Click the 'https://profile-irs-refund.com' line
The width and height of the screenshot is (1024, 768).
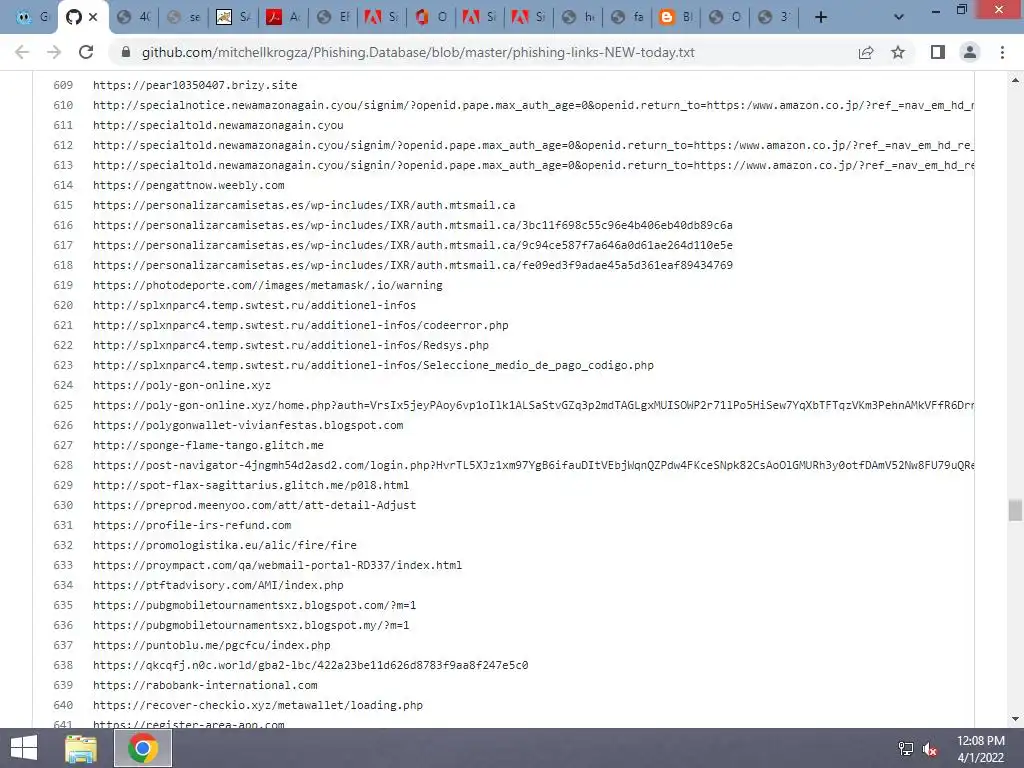(x=192, y=525)
